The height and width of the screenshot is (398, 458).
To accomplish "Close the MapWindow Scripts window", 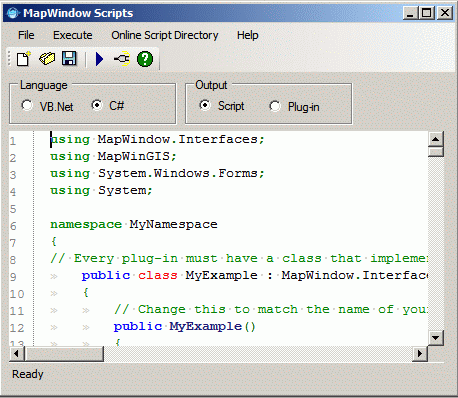I will (445, 13).
